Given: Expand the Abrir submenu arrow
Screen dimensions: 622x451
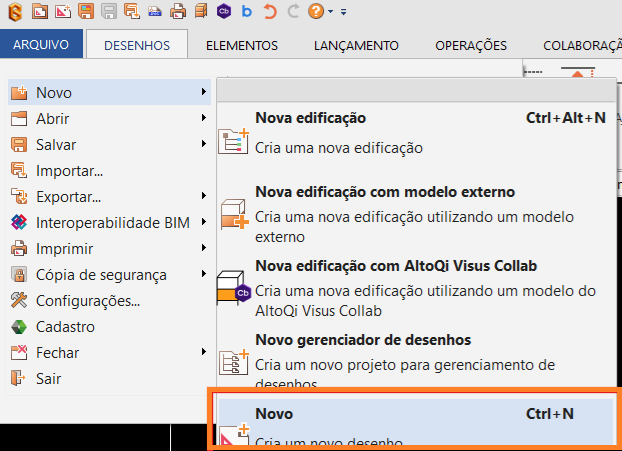Looking at the screenshot, I should [203, 119].
